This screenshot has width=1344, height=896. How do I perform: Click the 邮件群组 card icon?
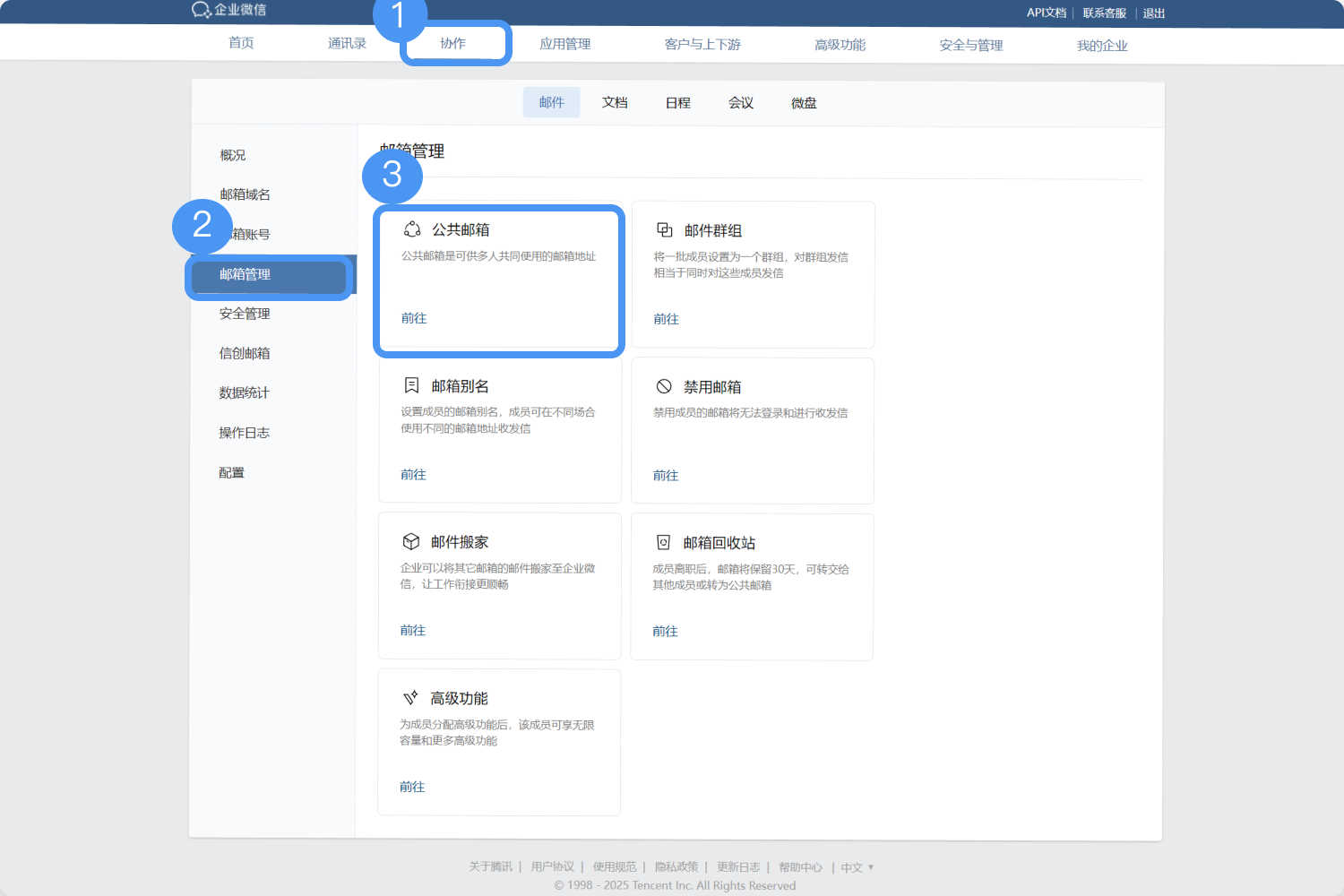665,230
